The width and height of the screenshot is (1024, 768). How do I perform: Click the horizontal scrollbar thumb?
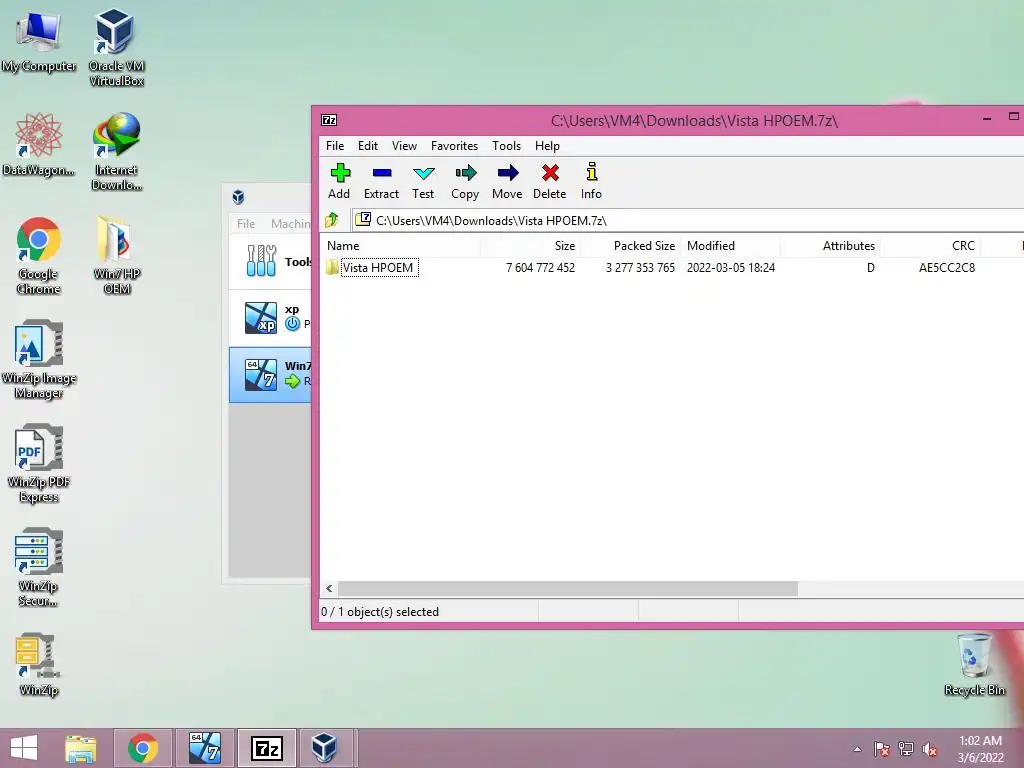[x=568, y=588]
